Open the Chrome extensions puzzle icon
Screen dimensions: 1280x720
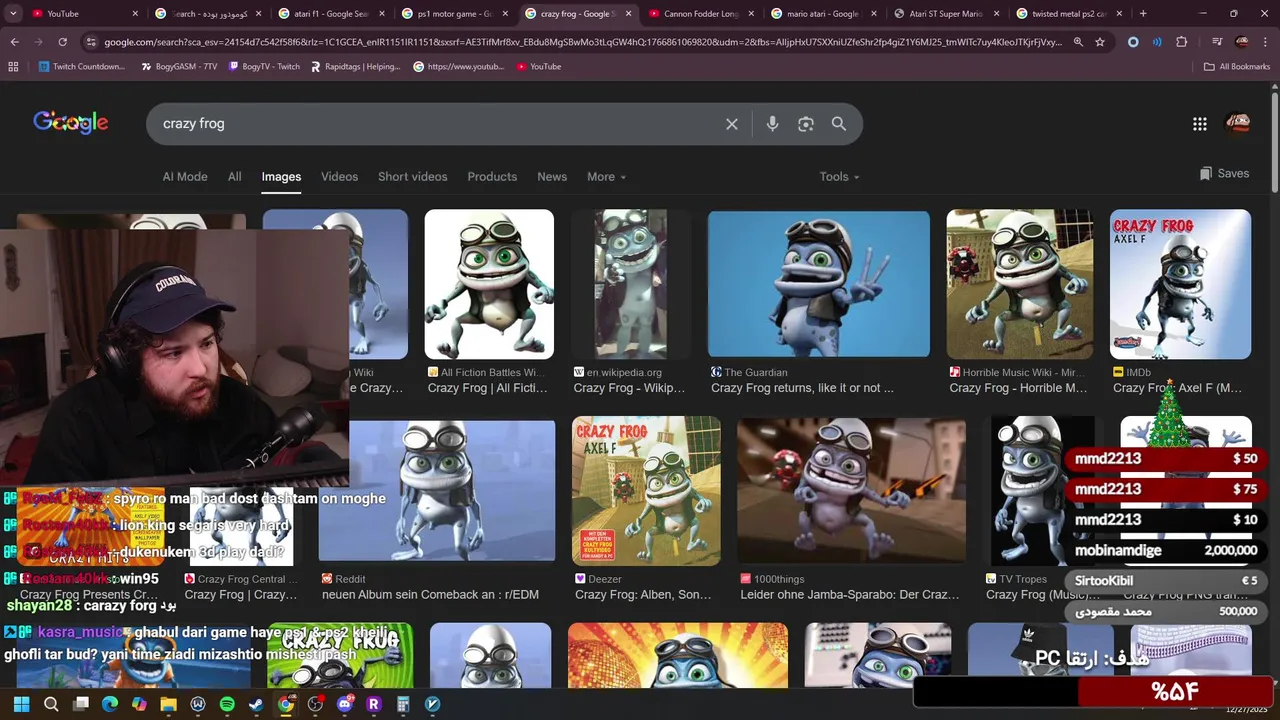pyautogui.click(x=1182, y=42)
